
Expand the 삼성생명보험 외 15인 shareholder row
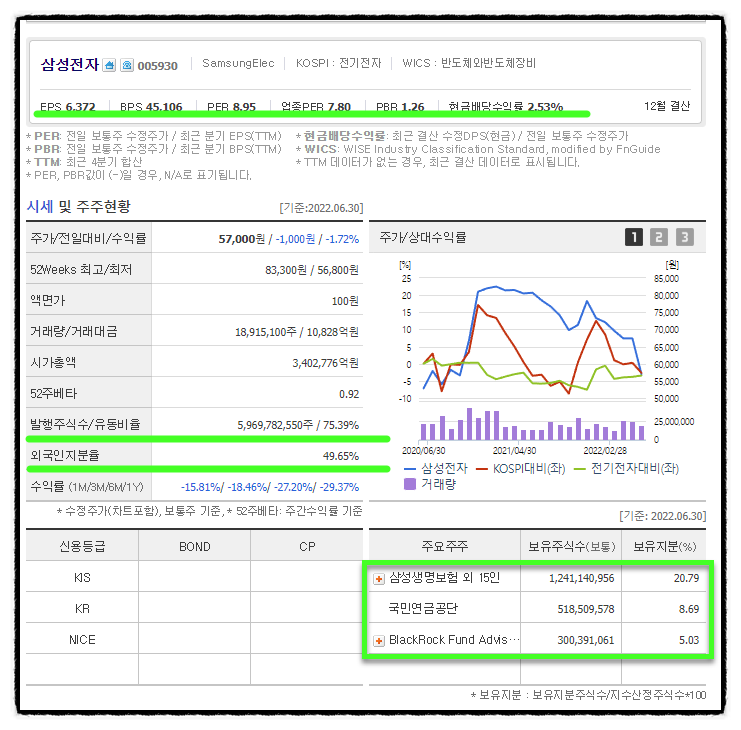coord(379,579)
